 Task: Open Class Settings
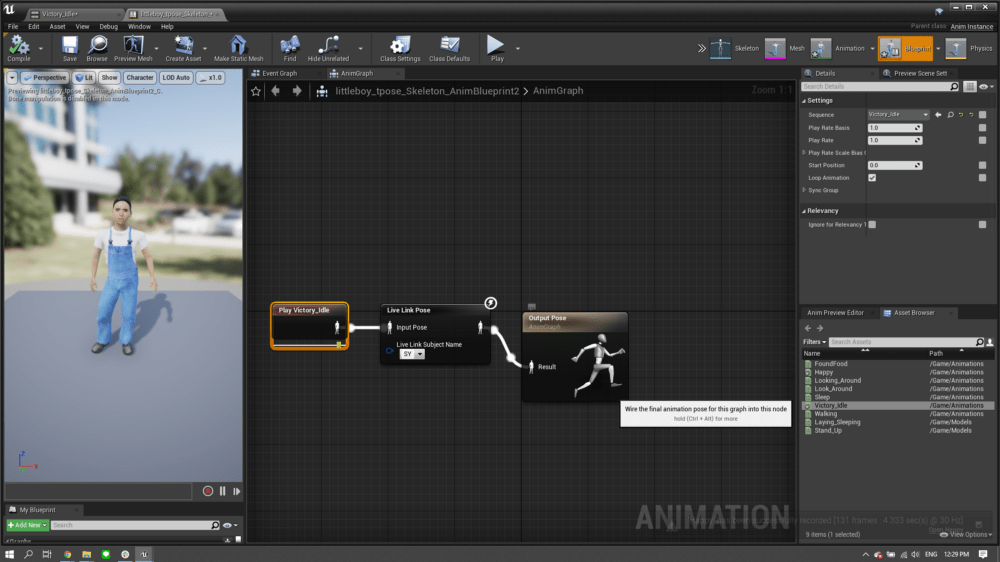tap(400, 48)
